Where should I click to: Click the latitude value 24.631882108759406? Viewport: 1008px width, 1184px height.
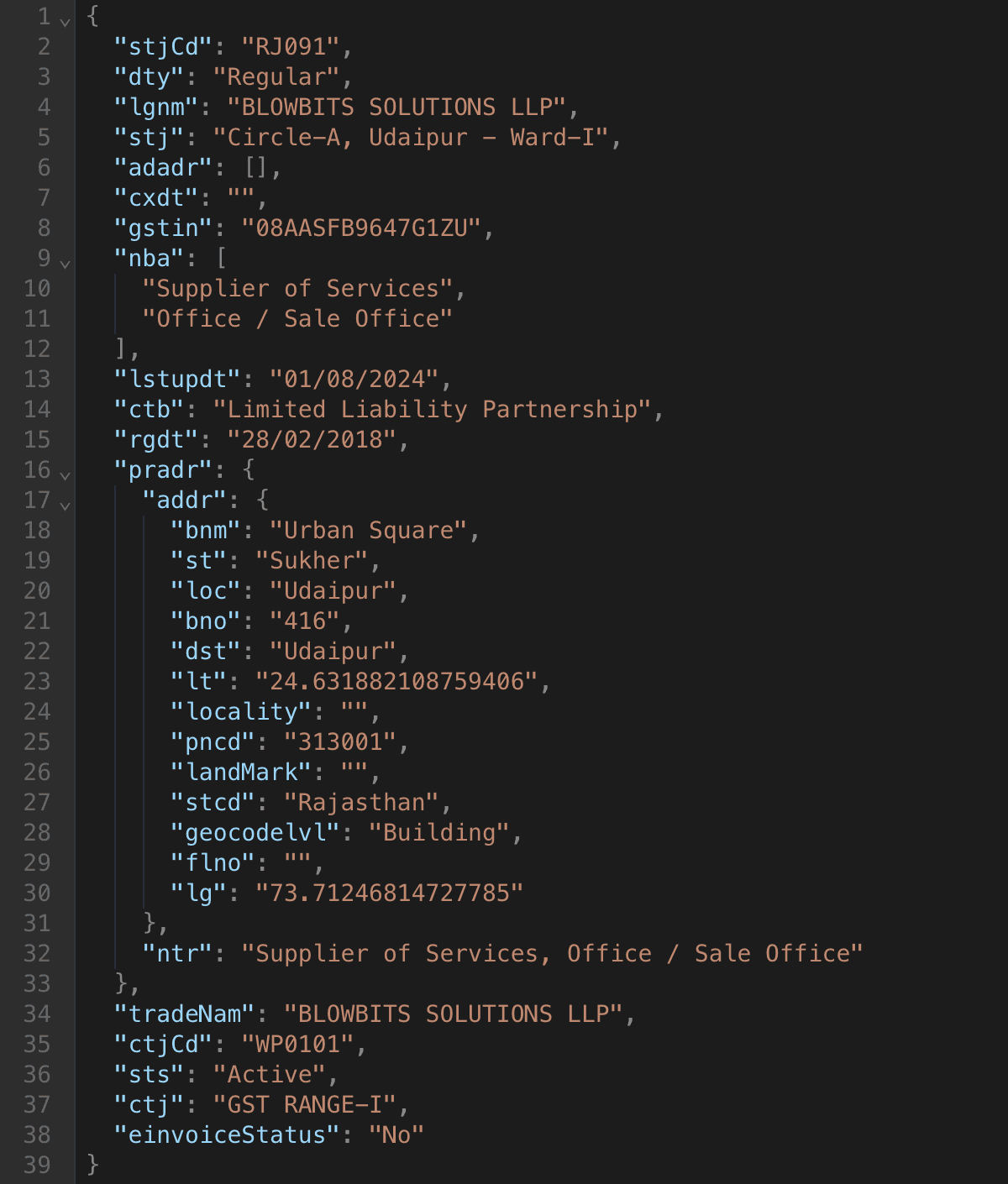pos(396,681)
